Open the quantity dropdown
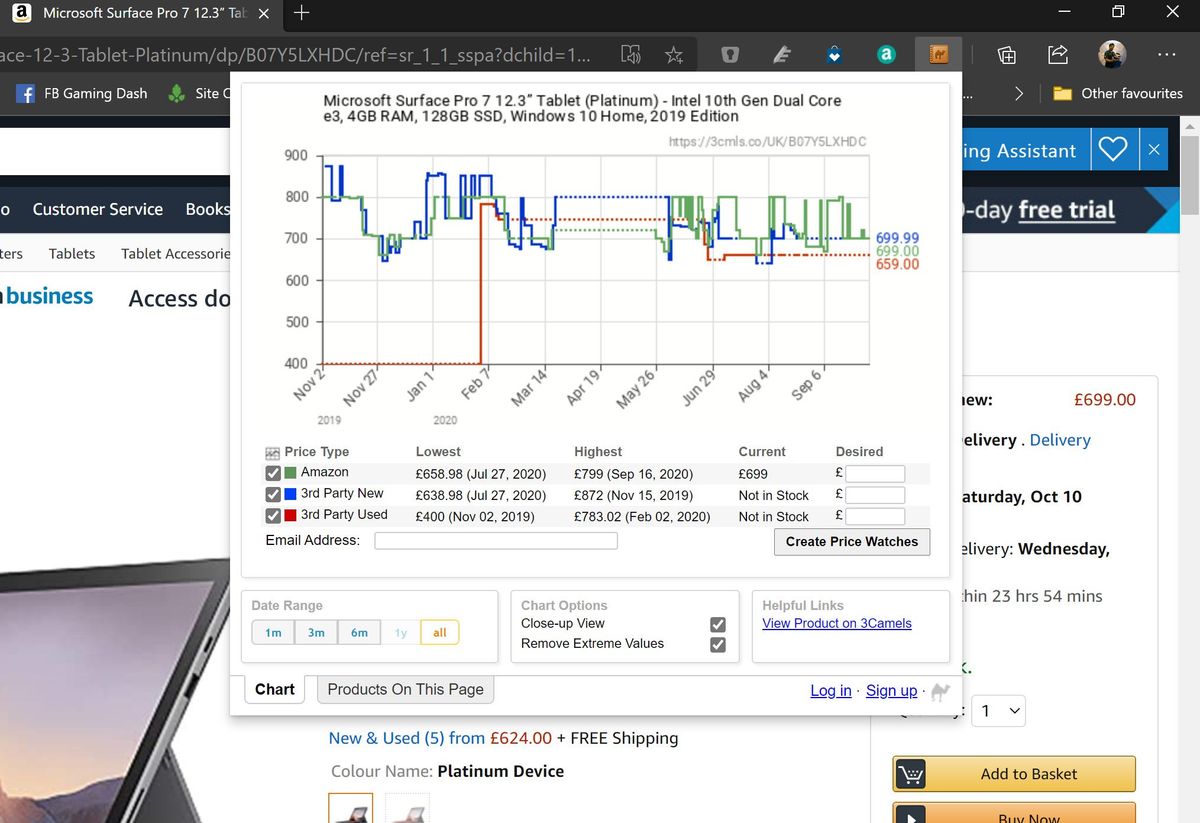This screenshot has height=823, width=1200. (x=998, y=711)
